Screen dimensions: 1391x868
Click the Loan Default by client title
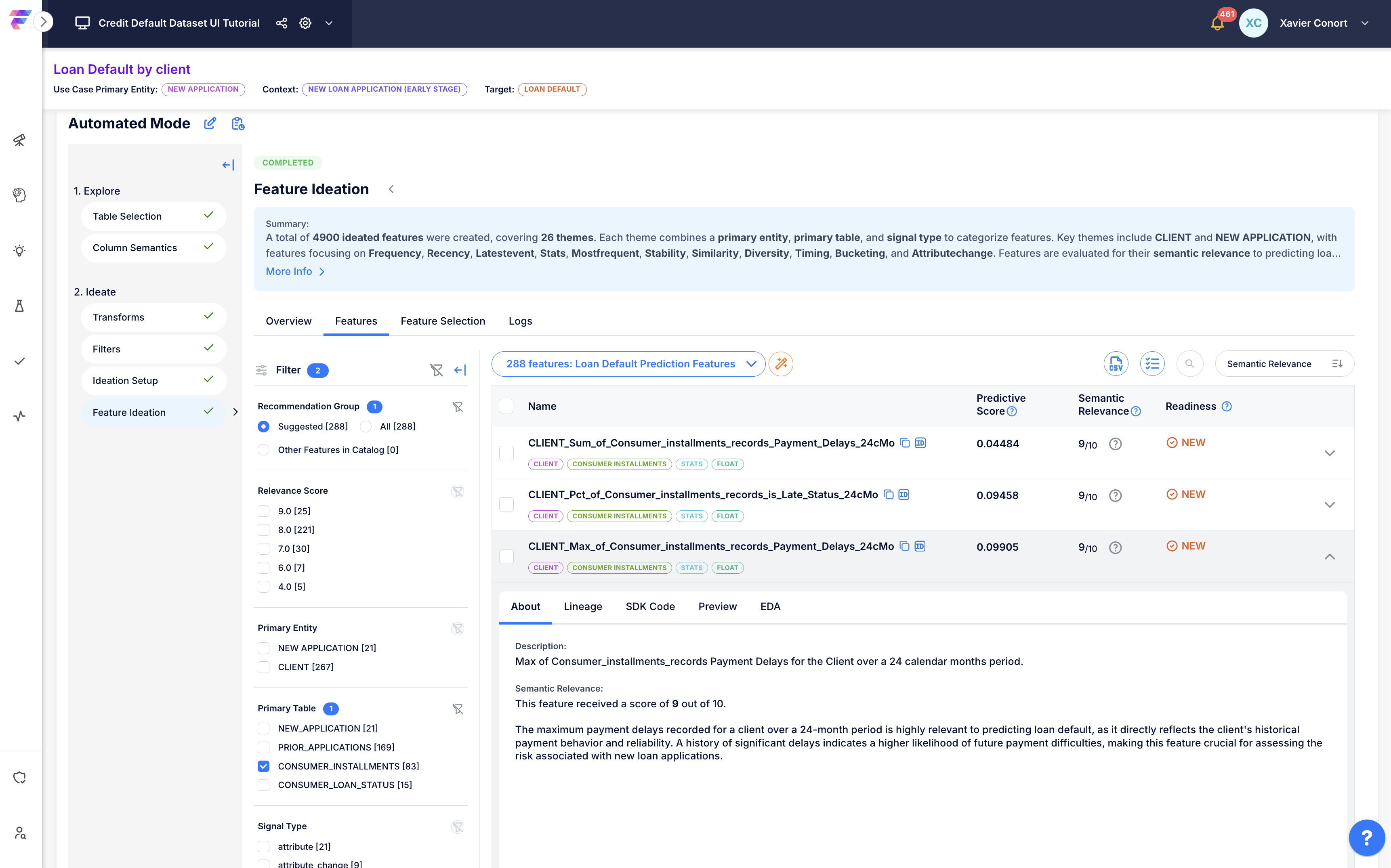click(x=122, y=69)
